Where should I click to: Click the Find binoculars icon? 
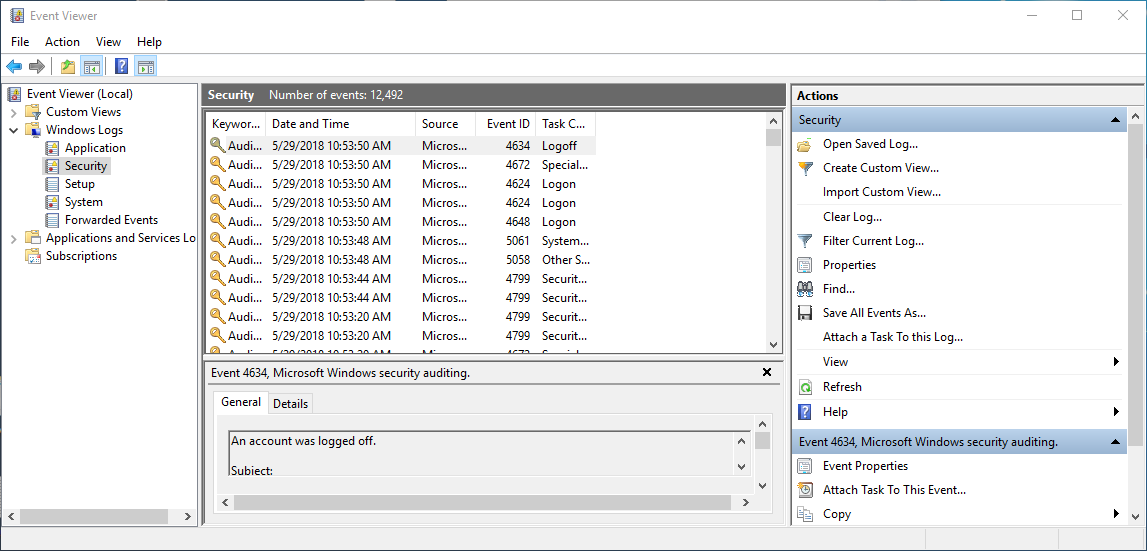click(x=805, y=289)
